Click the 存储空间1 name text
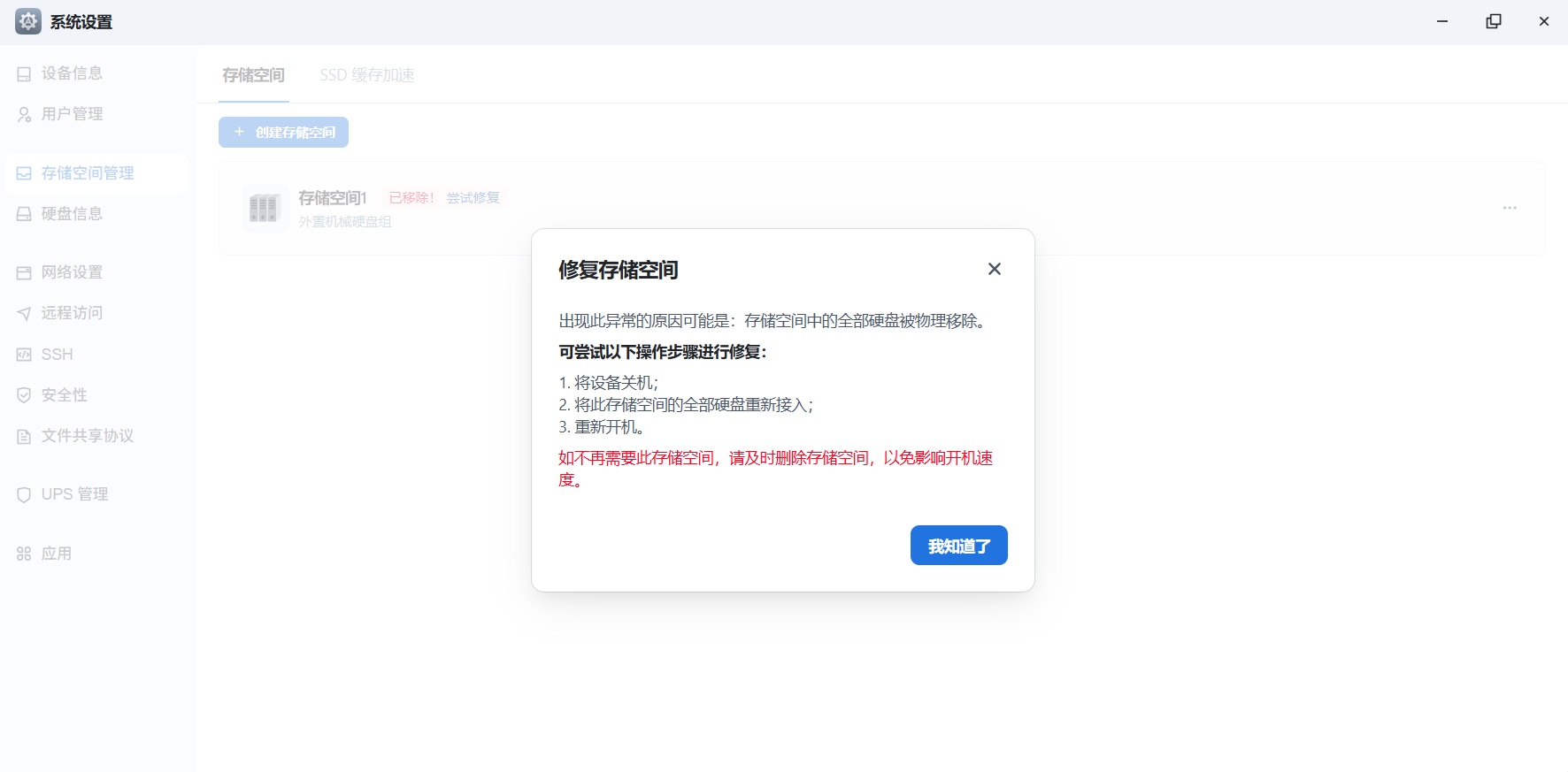The image size is (1568, 772). click(333, 197)
